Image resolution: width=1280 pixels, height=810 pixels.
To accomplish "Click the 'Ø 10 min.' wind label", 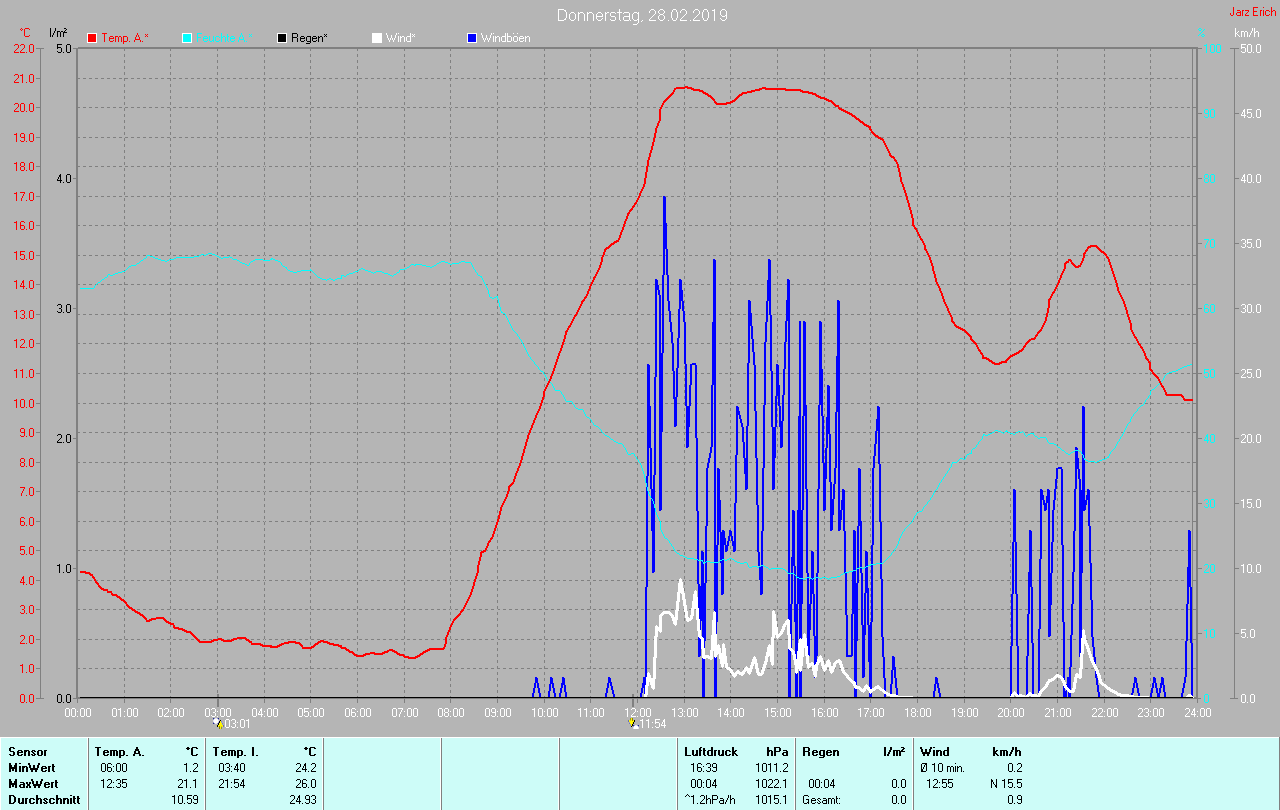I will click(x=943, y=767).
